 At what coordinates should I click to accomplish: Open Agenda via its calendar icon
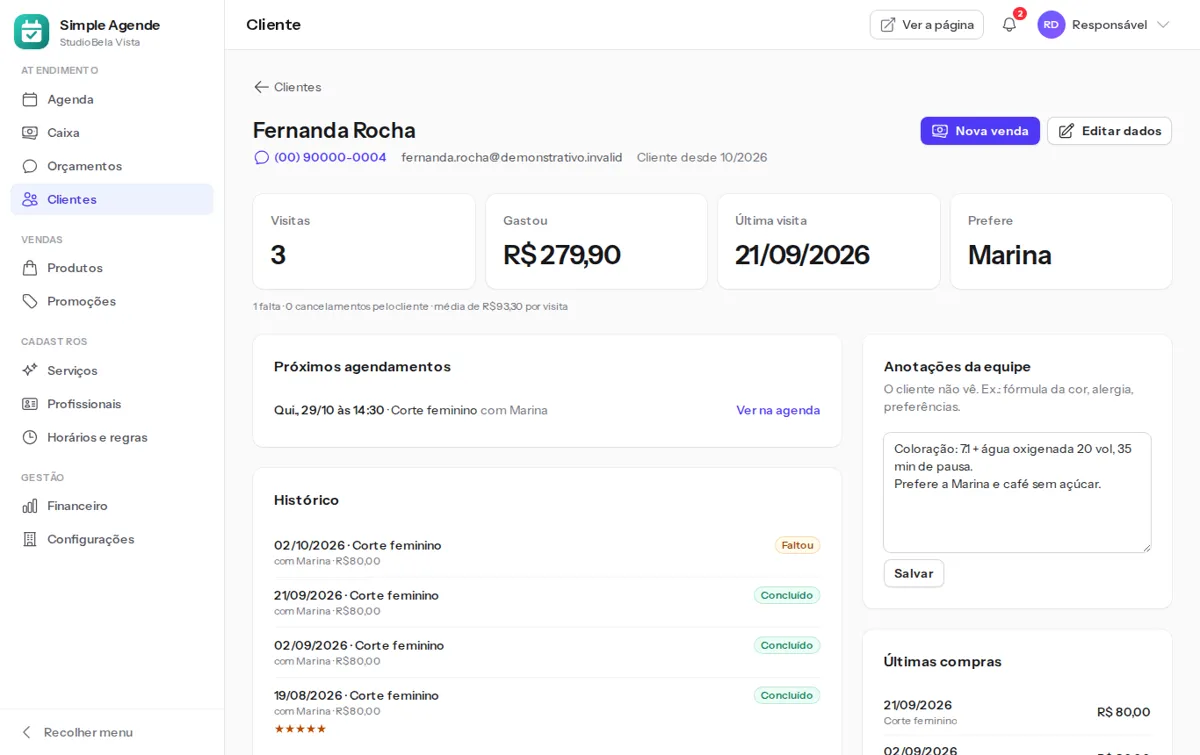point(30,99)
